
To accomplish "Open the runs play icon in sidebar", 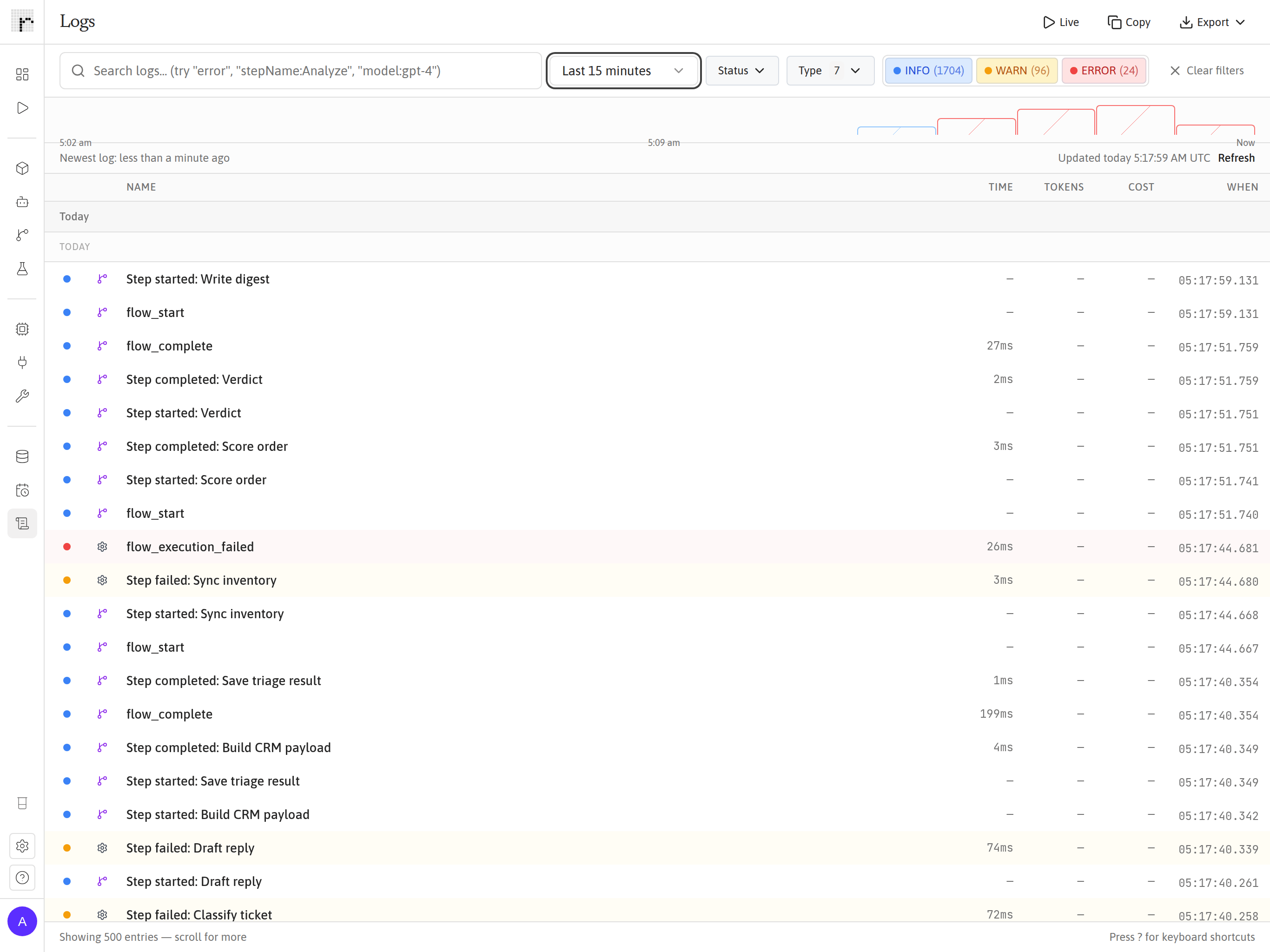I will [22, 108].
